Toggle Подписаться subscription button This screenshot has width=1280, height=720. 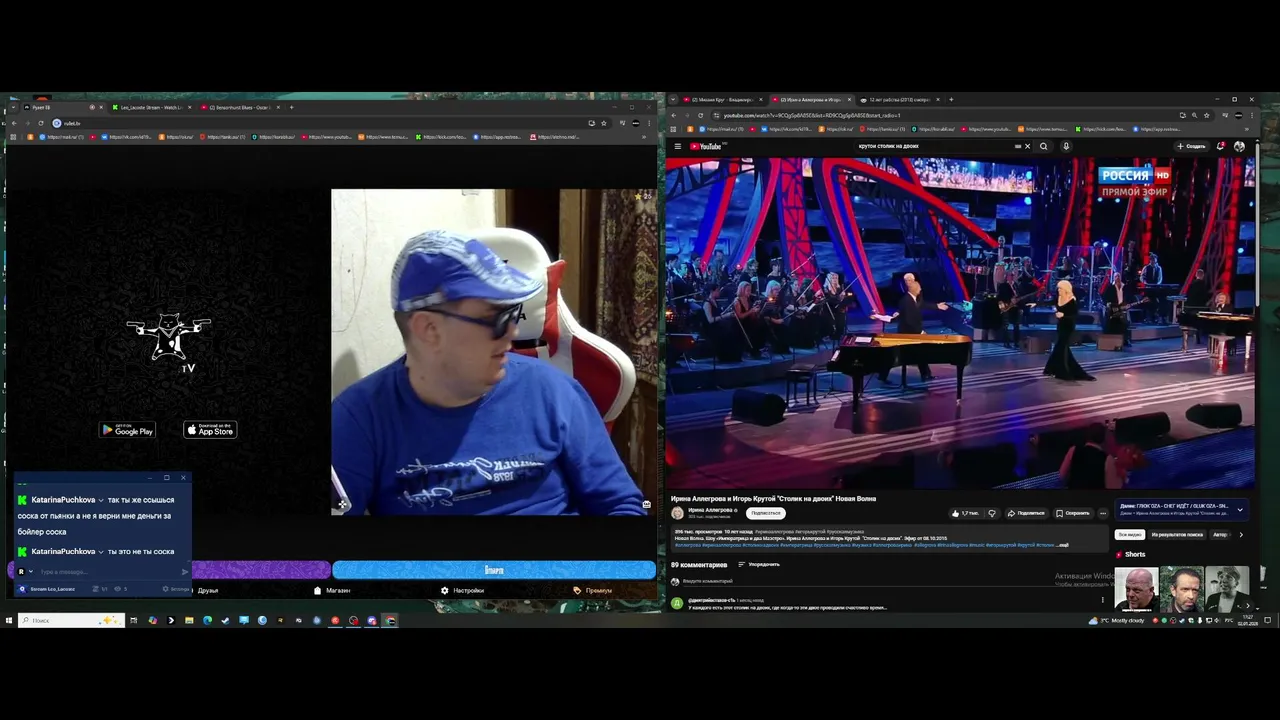pyautogui.click(x=765, y=513)
